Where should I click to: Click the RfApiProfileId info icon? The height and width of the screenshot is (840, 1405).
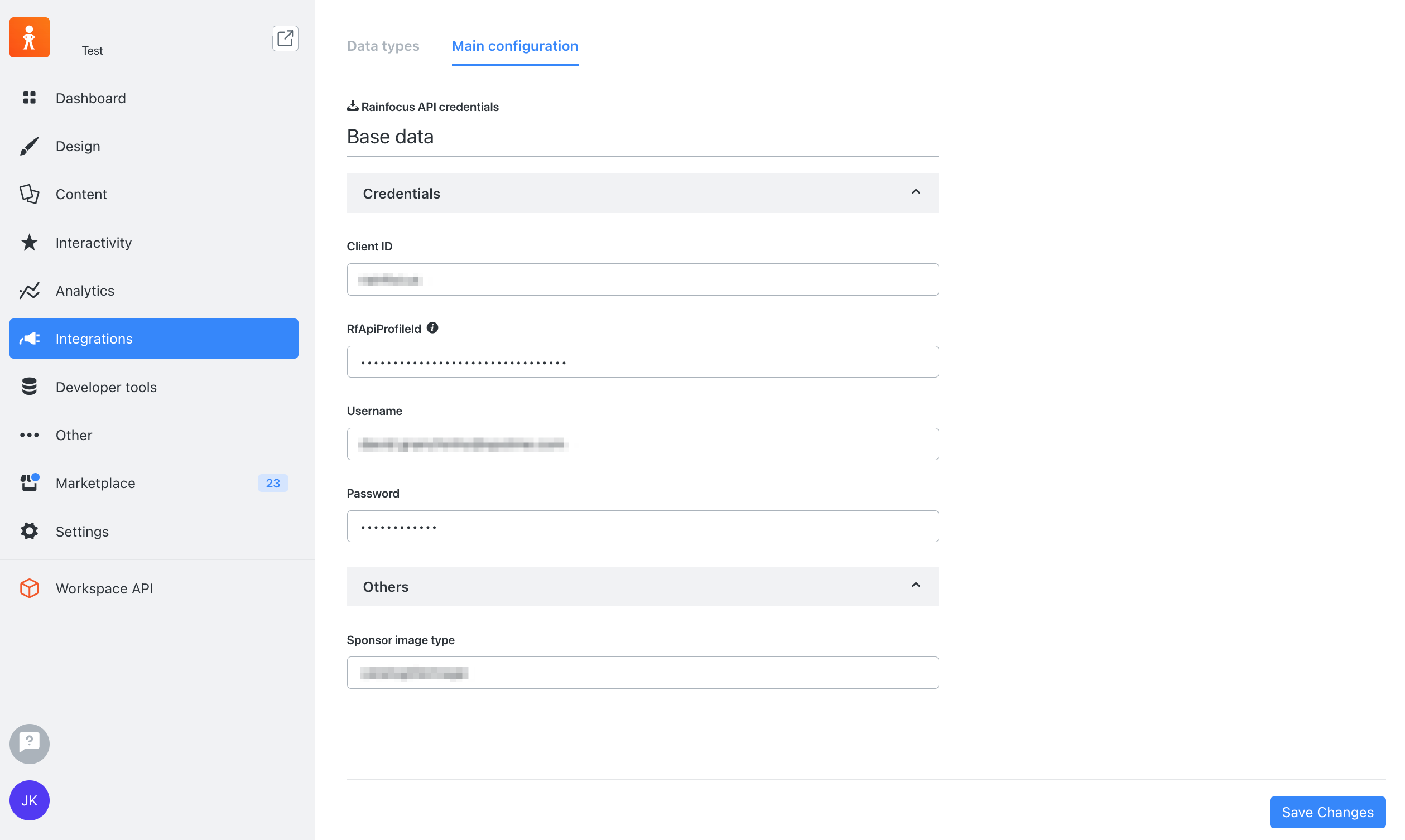click(x=432, y=328)
